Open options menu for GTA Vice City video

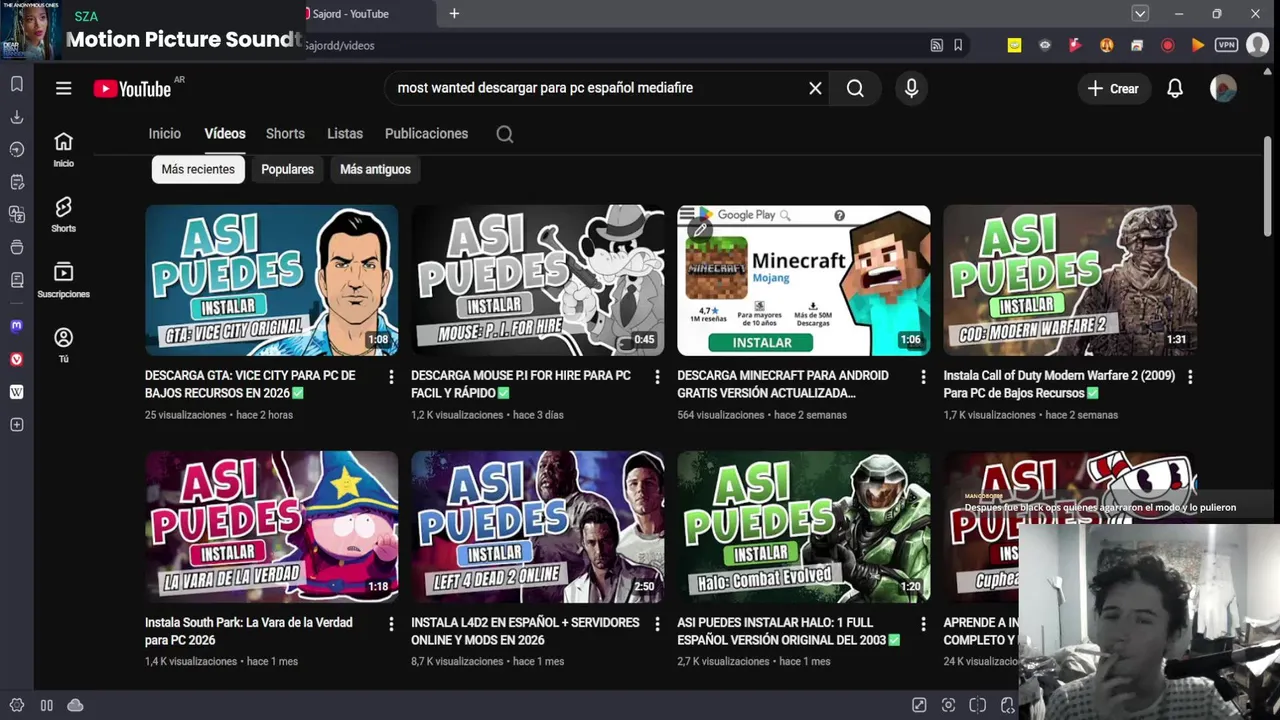point(391,377)
